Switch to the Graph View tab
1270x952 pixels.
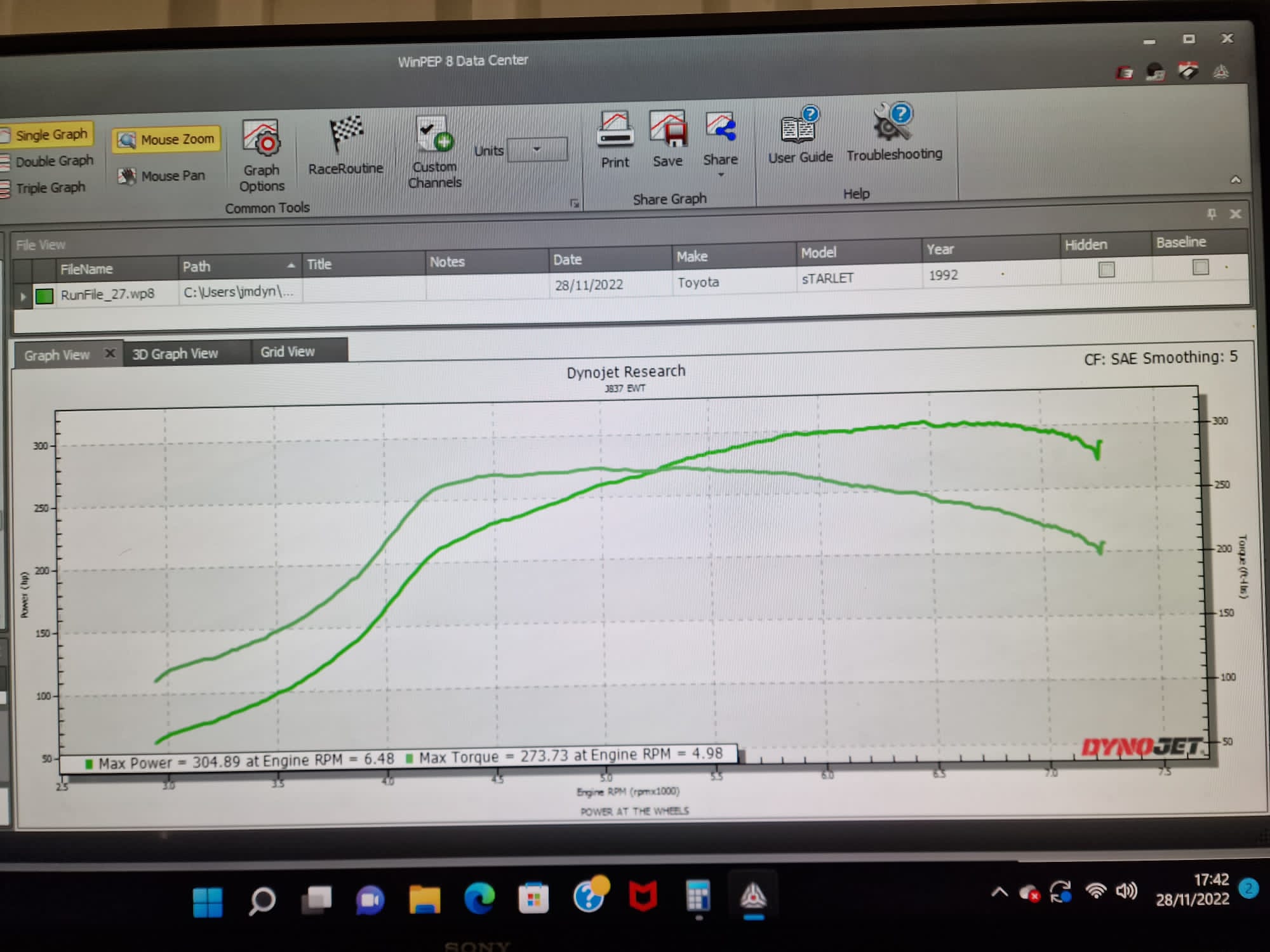click(57, 355)
